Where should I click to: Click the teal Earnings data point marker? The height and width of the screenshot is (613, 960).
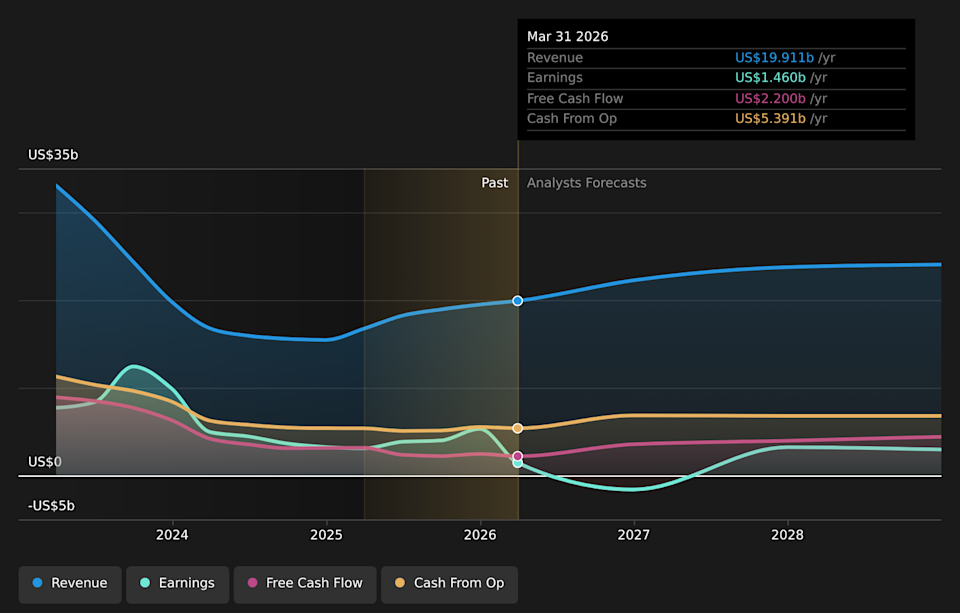pyautogui.click(x=518, y=464)
